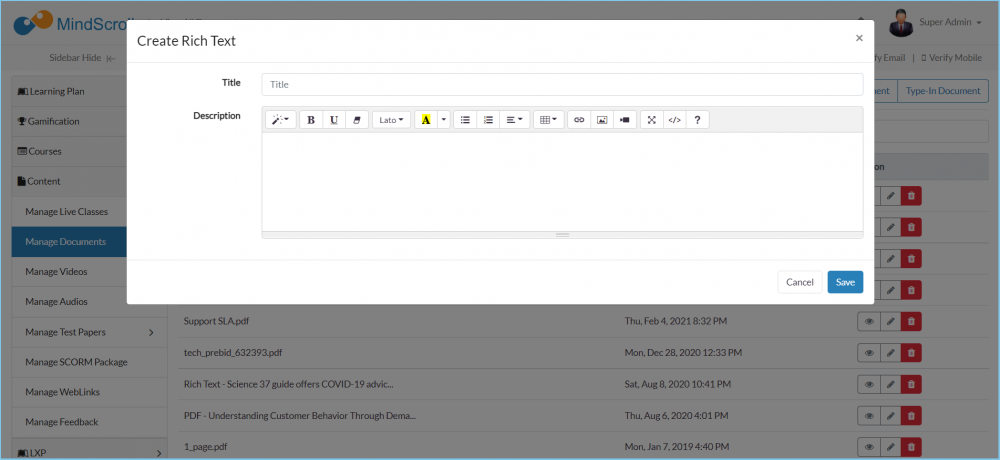This screenshot has height=460, width=1000.
Task: Save the rich text document
Action: coord(845,282)
